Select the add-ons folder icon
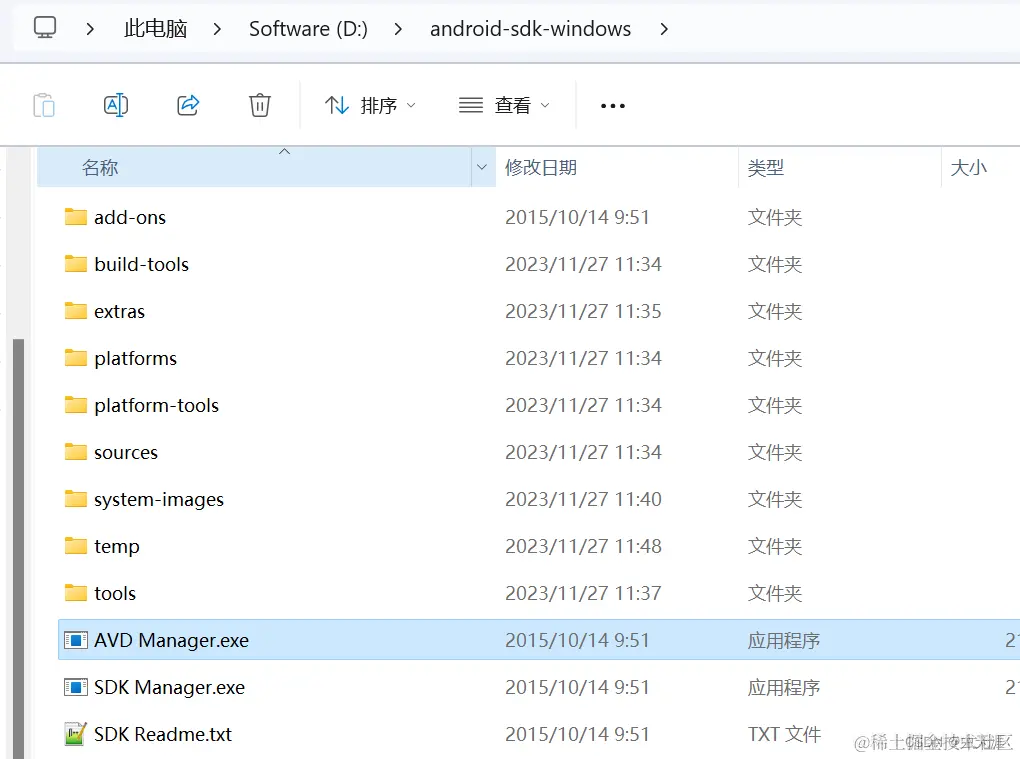 (75, 217)
